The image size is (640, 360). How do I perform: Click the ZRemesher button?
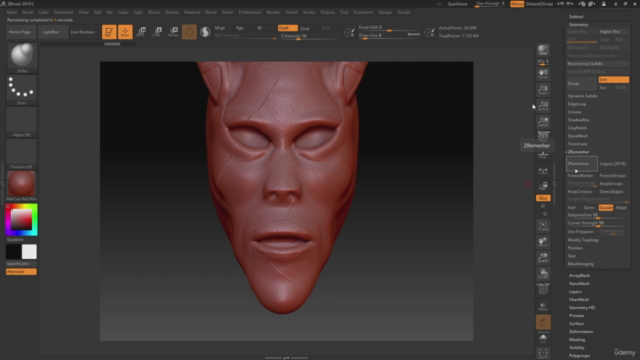582,164
